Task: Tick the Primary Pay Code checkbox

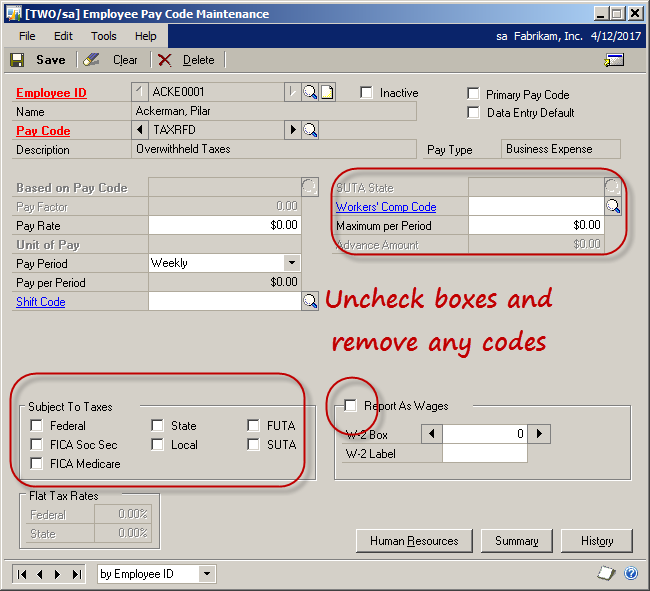Action: click(x=473, y=94)
